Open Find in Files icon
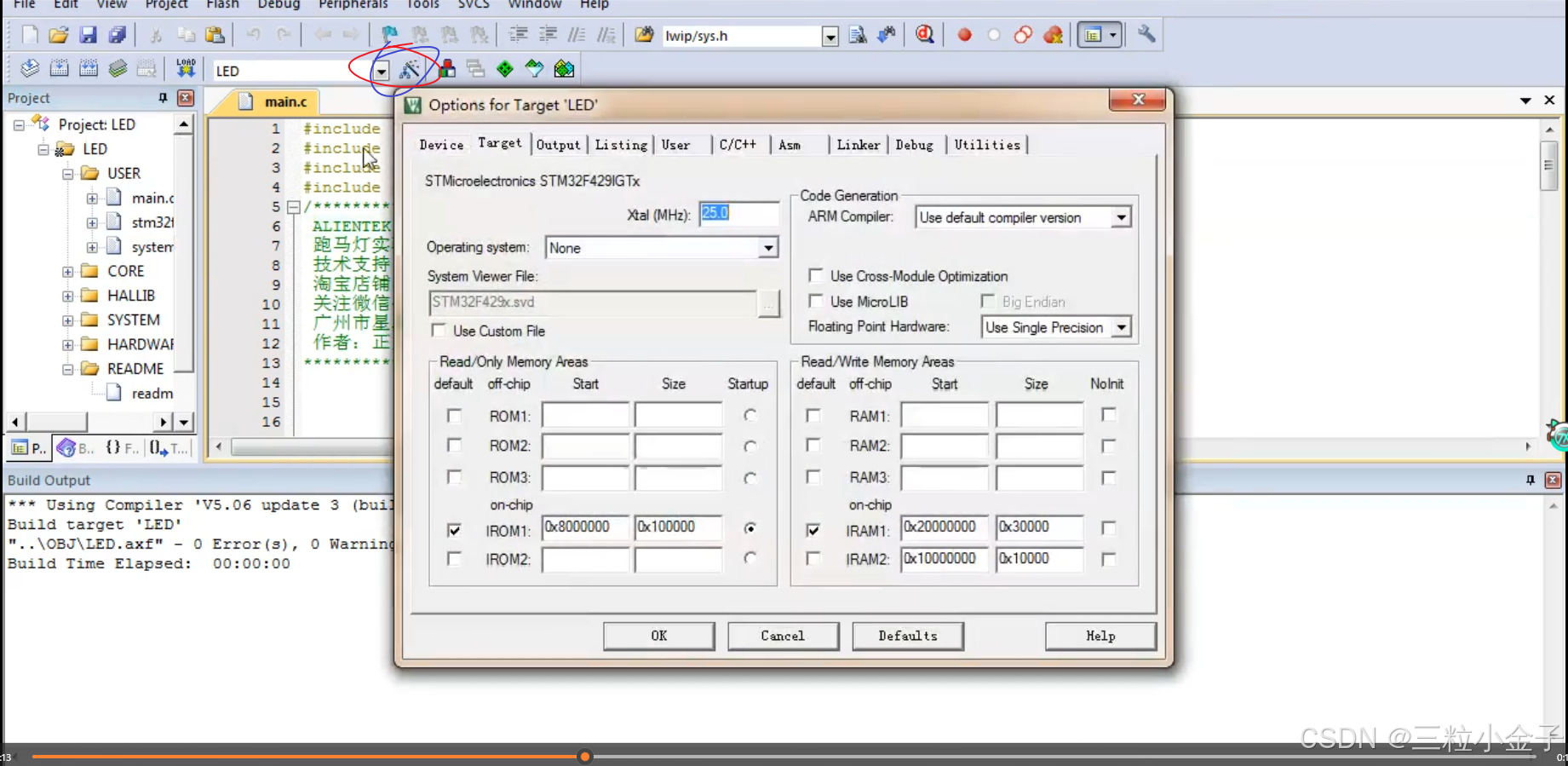1568x766 pixels. point(645,35)
